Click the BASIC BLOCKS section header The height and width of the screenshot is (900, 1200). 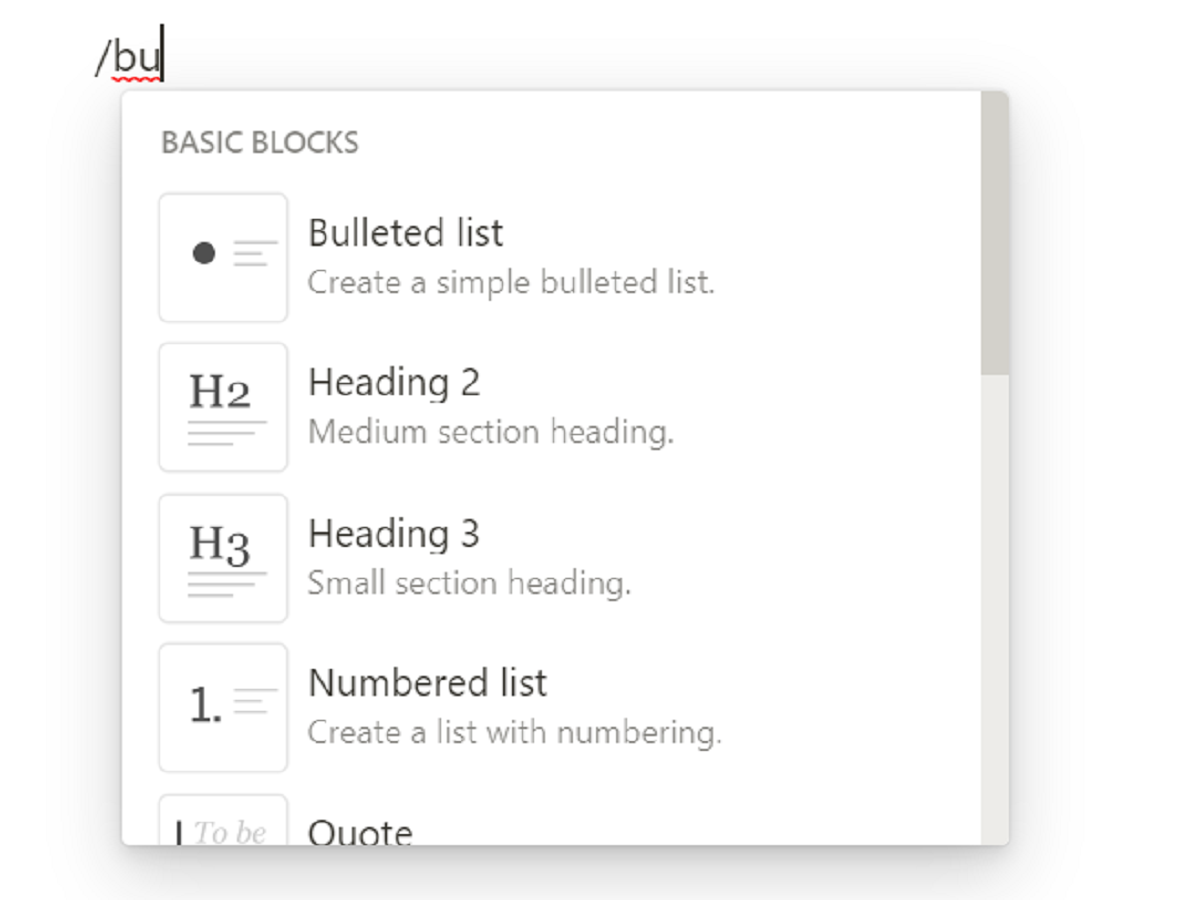[260, 143]
